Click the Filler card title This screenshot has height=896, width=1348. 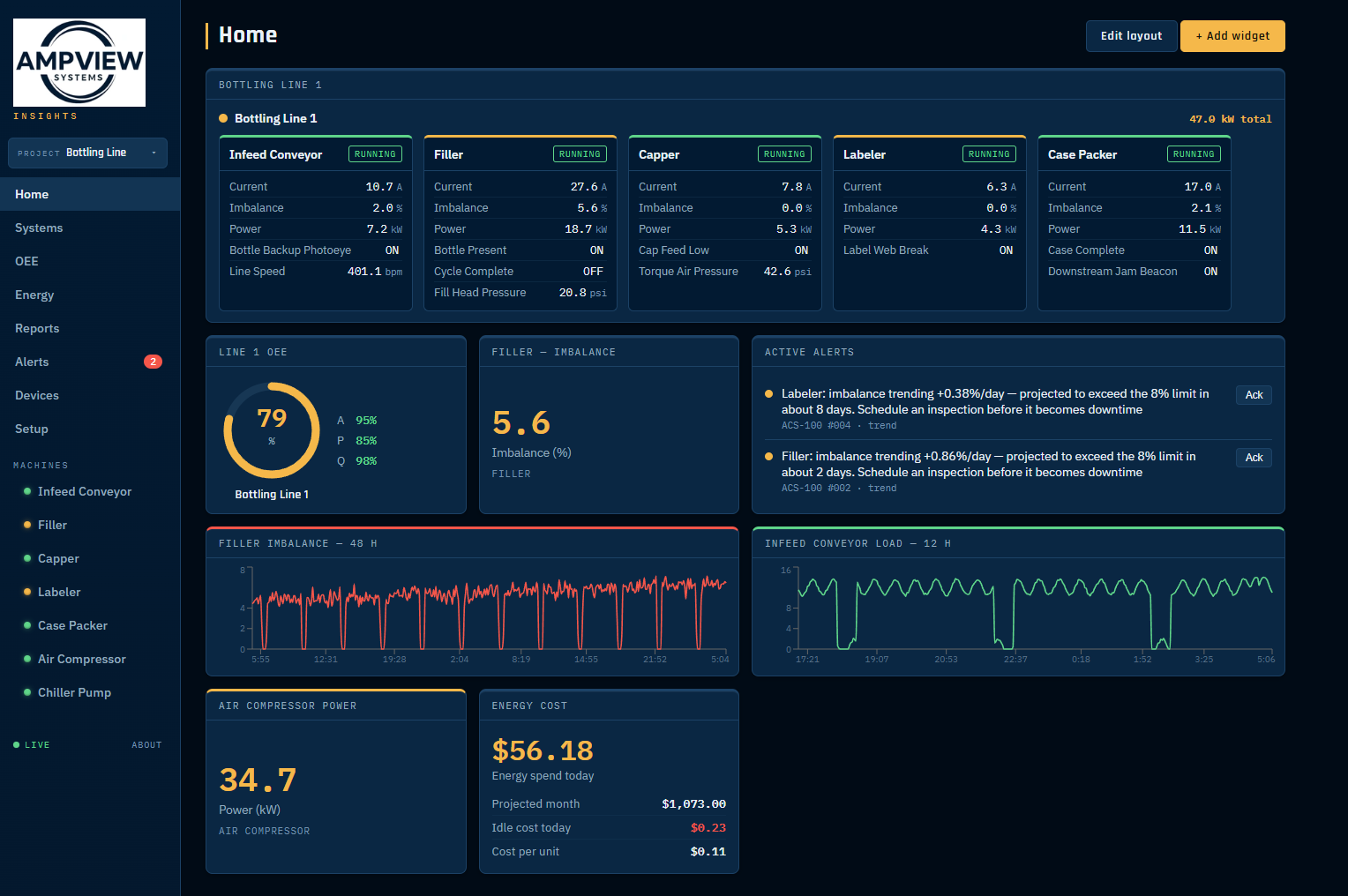click(x=448, y=154)
